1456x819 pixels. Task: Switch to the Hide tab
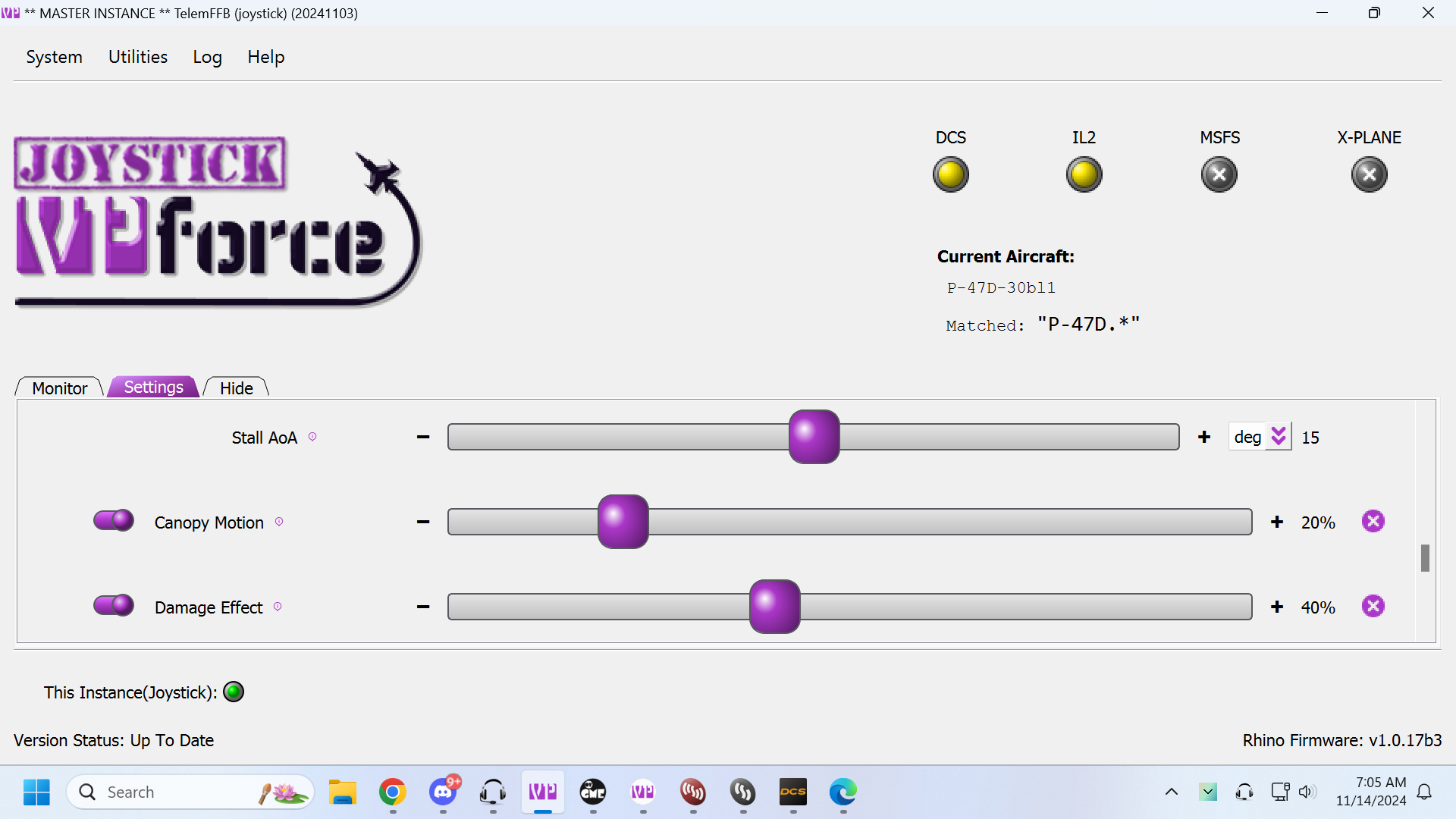click(x=237, y=388)
